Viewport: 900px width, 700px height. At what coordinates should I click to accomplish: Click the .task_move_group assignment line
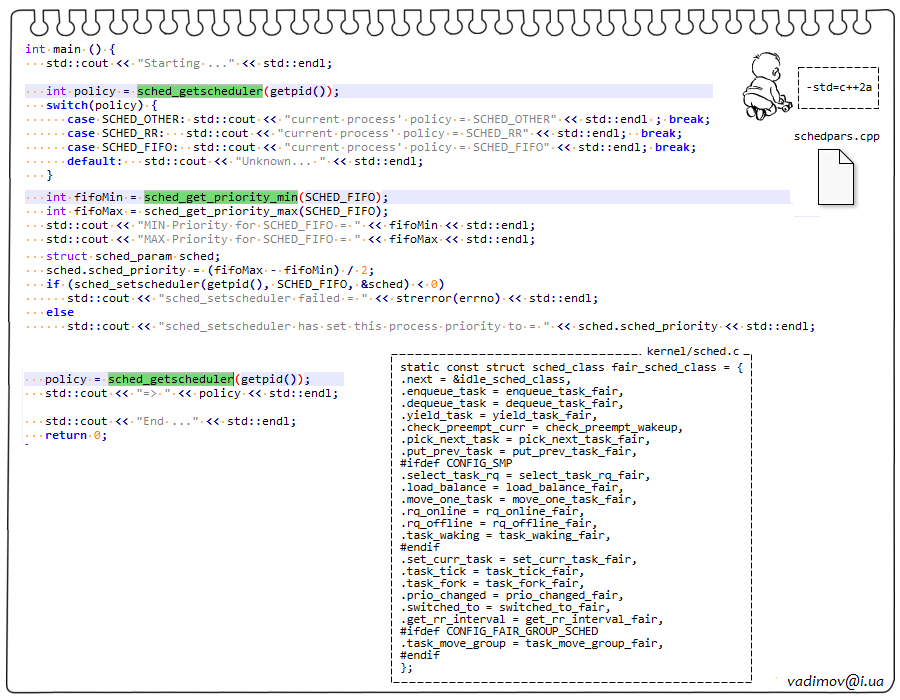530,643
